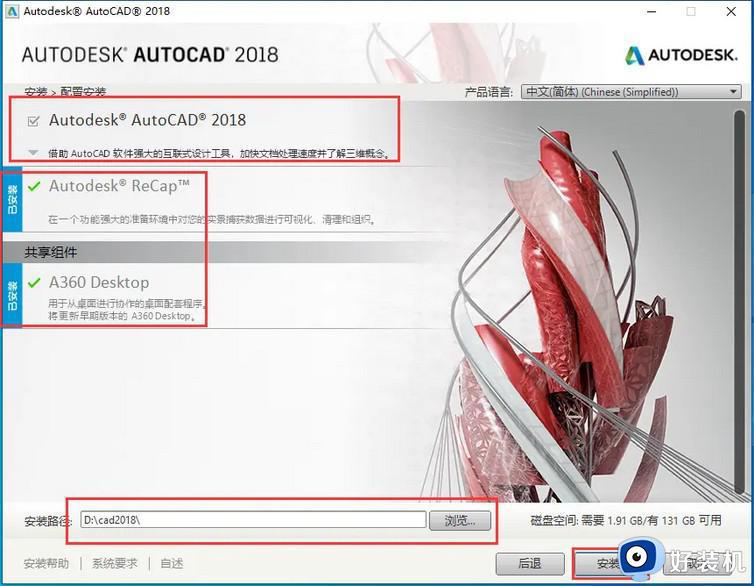754x586 pixels.
Task: Click the 浏览 browse button
Action: coord(460,520)
